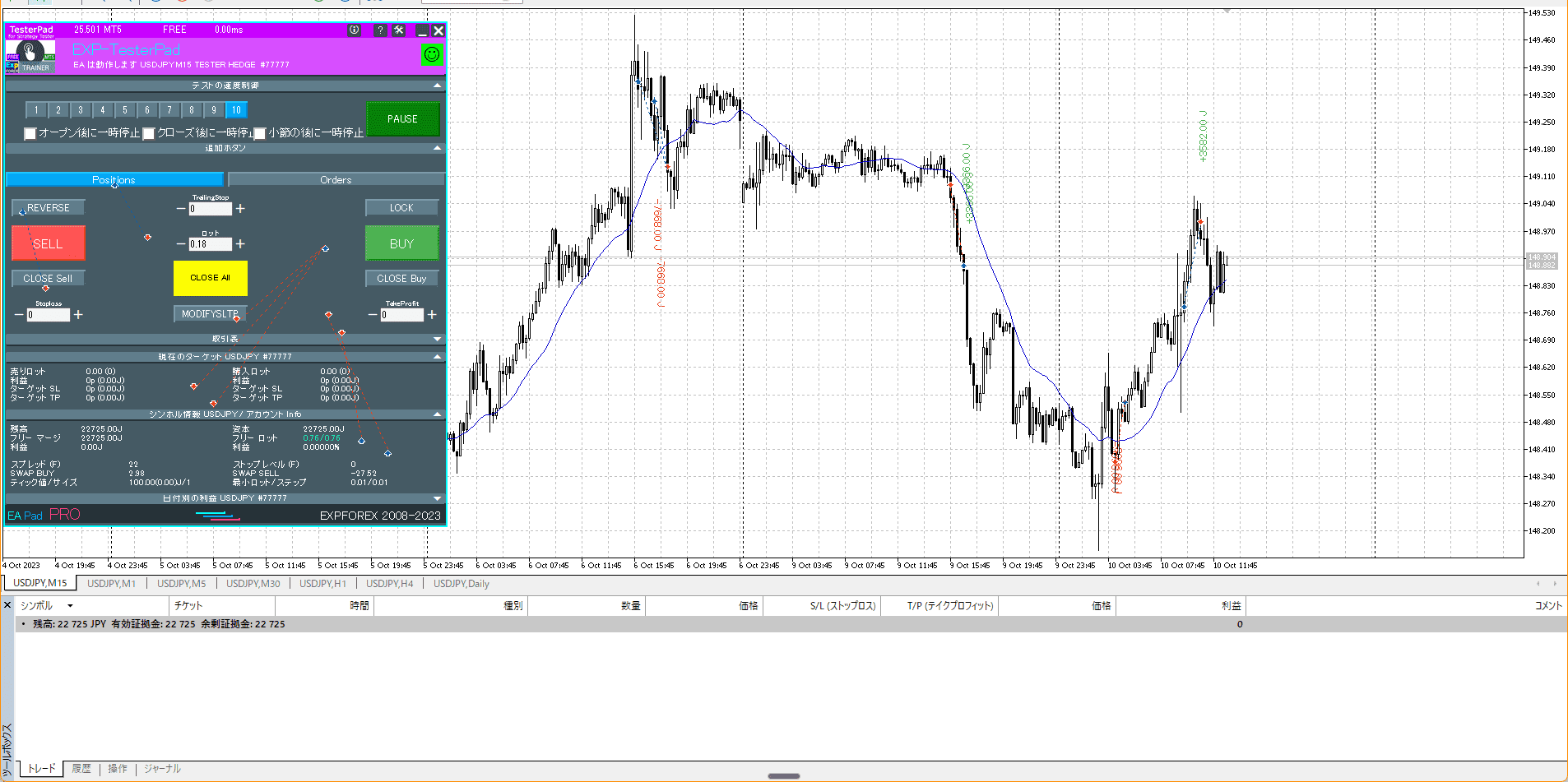1568x782 pixels.
Task: Increase TakeProfit with the plus icon
Action: 432,315
